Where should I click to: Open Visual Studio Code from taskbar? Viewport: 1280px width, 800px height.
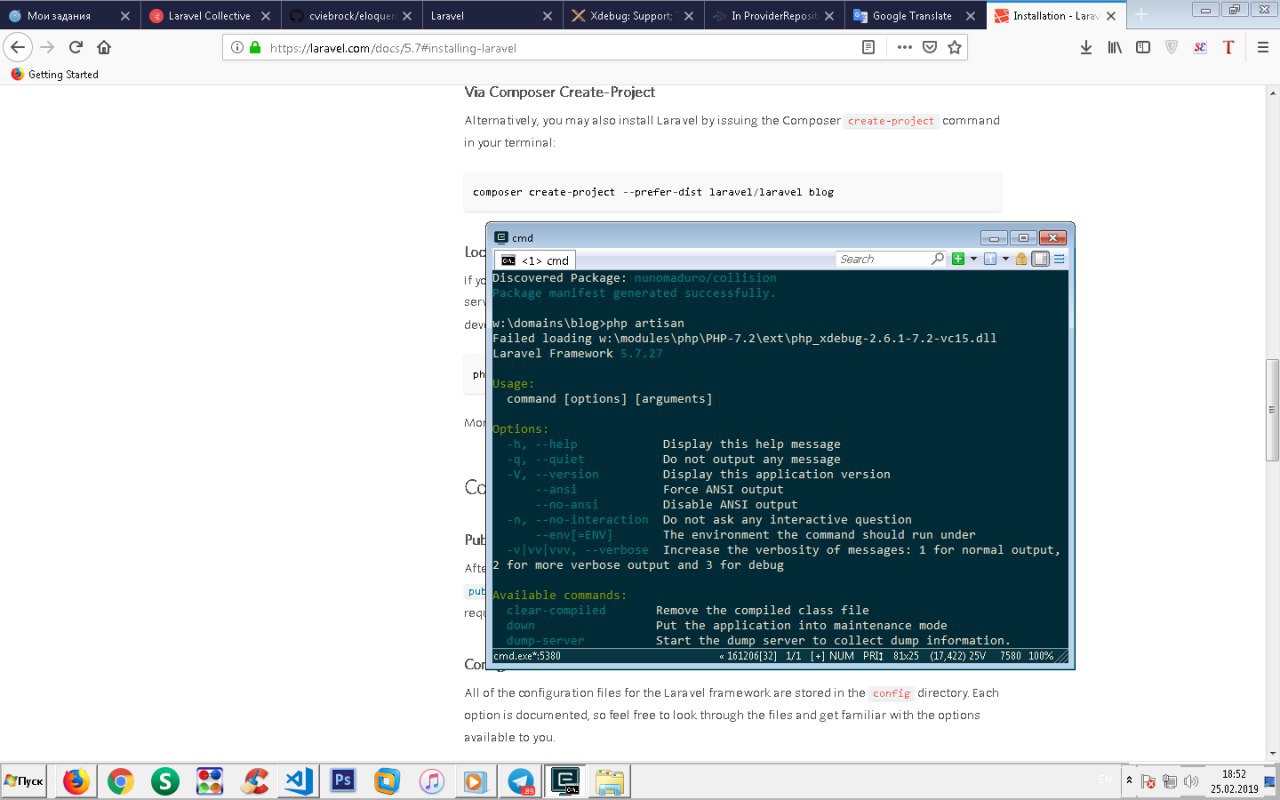tap(299, 781)
